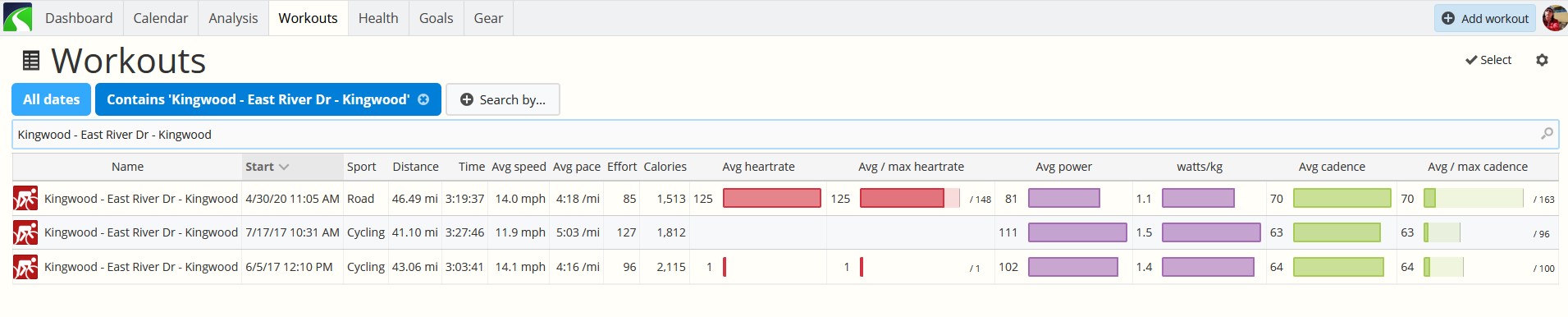Open the settings gear icon
The height and width of the screenshot is (317, 1568).
coord(1542,60)
